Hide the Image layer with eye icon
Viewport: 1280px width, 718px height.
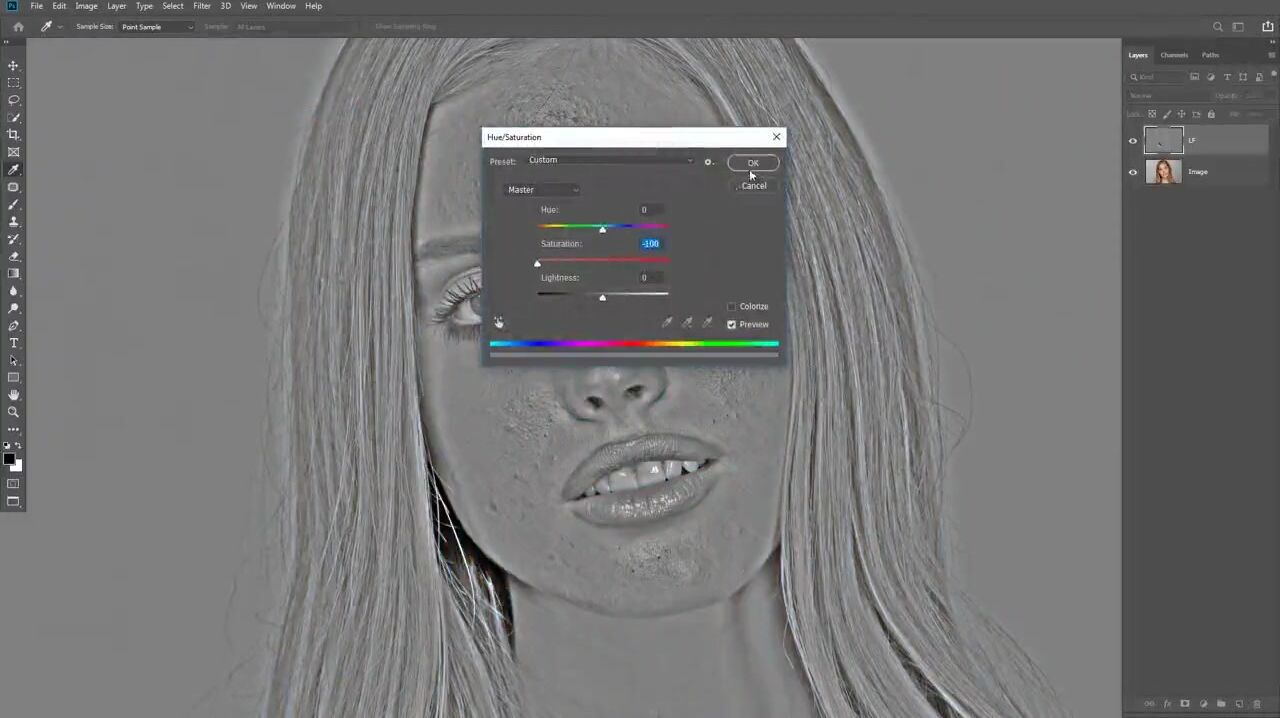pyautogui.click(x=1133, y=172)
